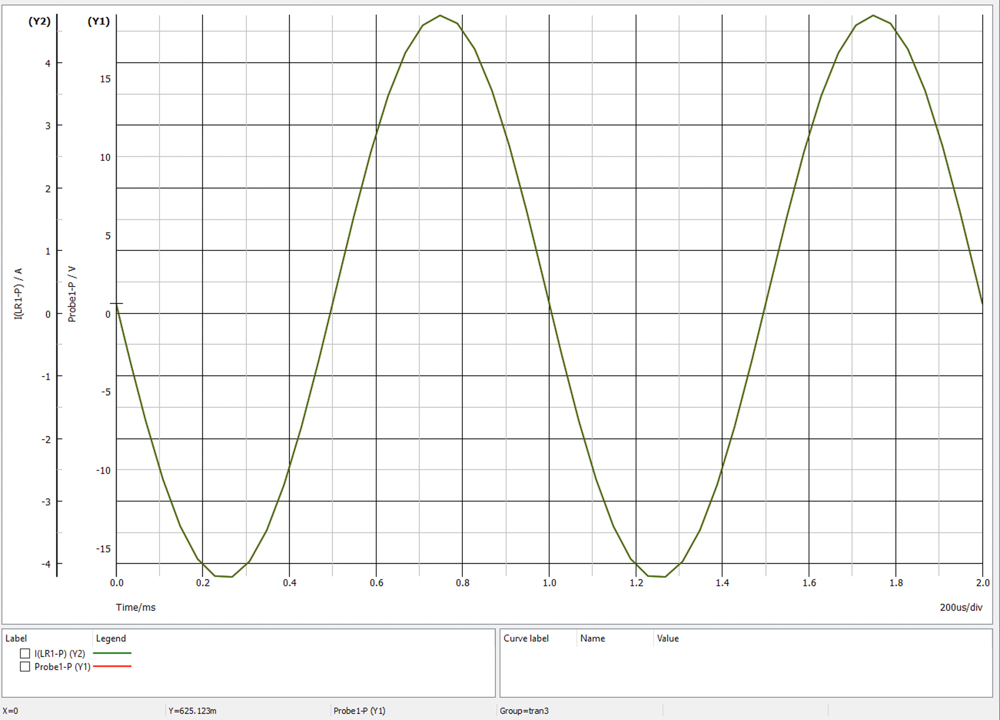Click the Label column header
This screenshot has width=1000, height=720.
(16, 638)
